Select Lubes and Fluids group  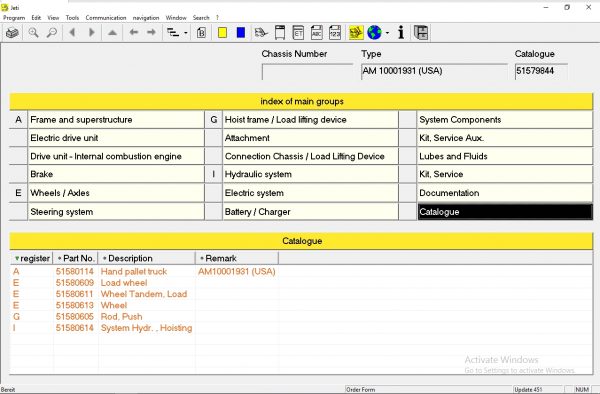[x=505, y=156]
